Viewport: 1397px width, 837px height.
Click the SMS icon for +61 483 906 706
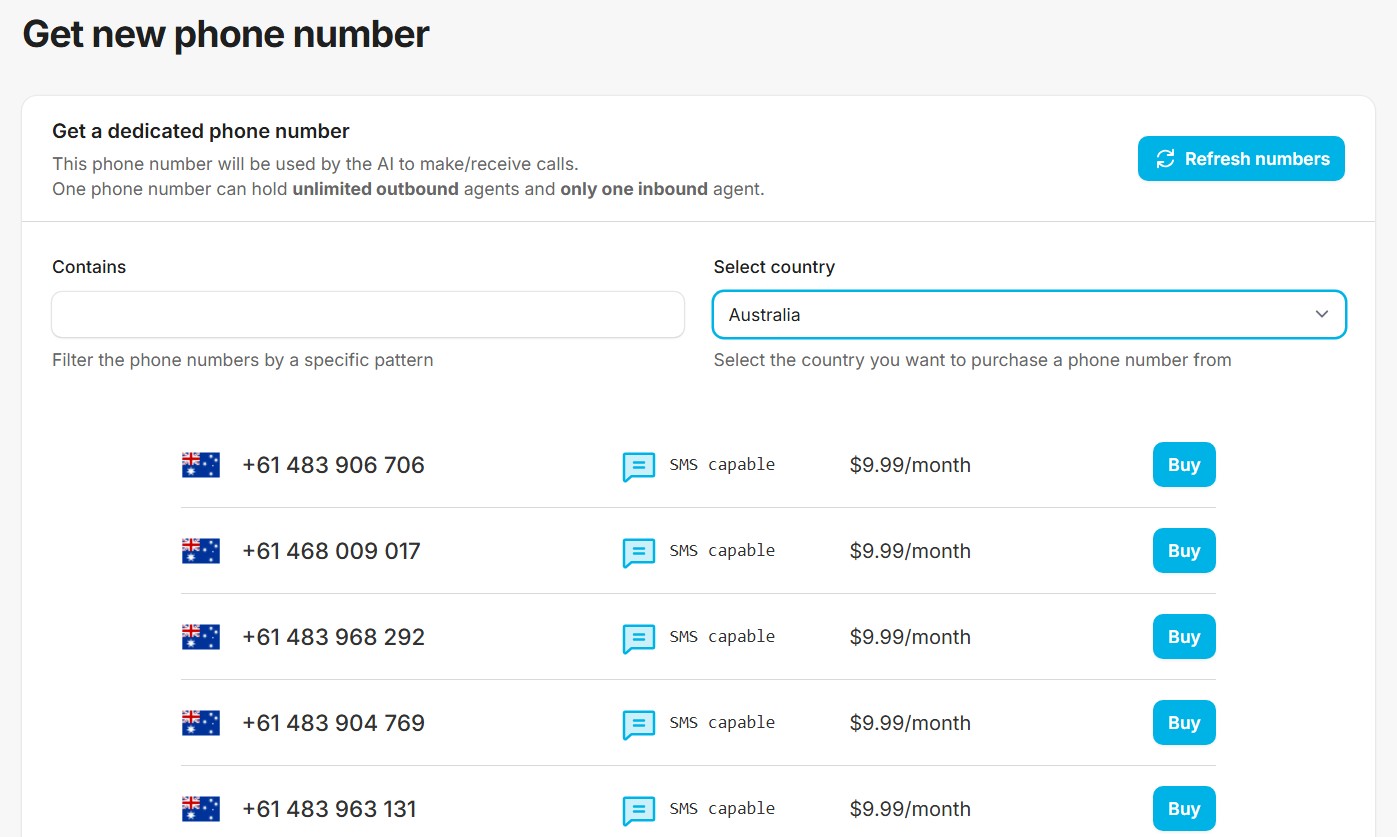639,466
